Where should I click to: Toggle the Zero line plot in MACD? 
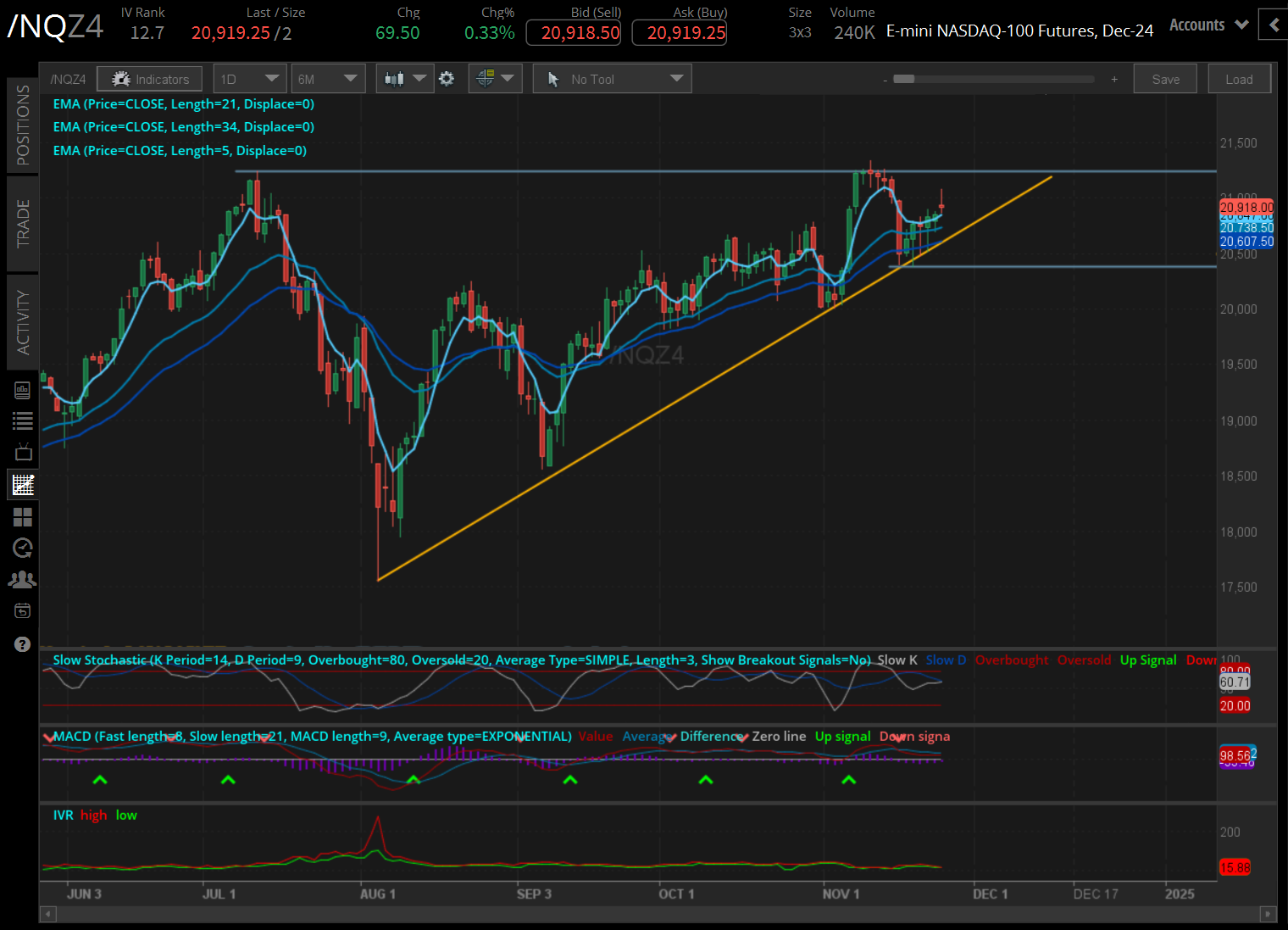click(778, 736)
